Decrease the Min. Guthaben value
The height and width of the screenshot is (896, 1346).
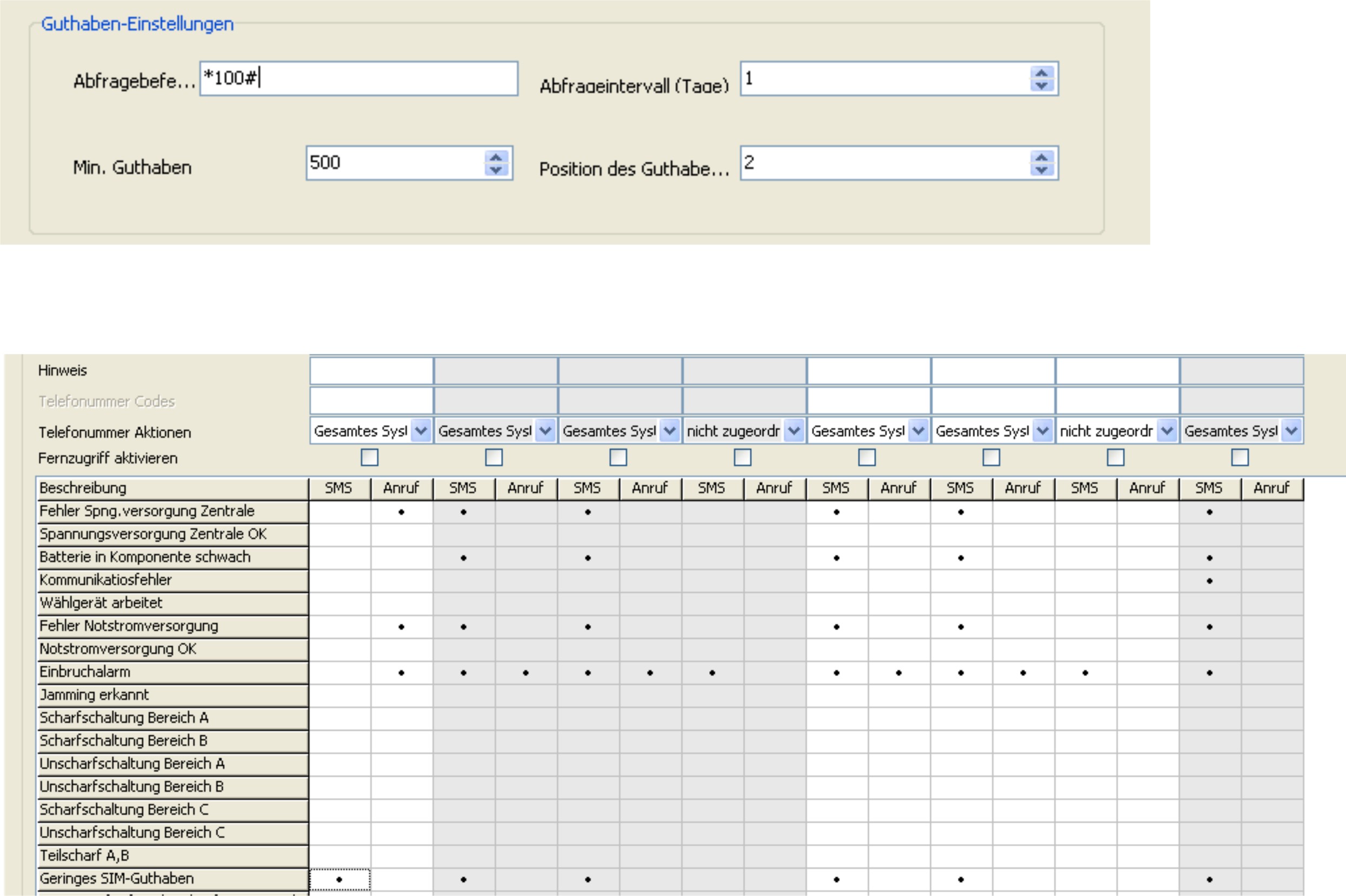[496, 170]
